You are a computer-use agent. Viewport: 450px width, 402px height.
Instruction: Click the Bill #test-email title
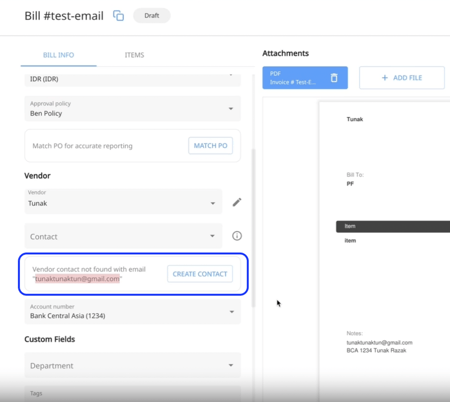(x=64, y=16)
